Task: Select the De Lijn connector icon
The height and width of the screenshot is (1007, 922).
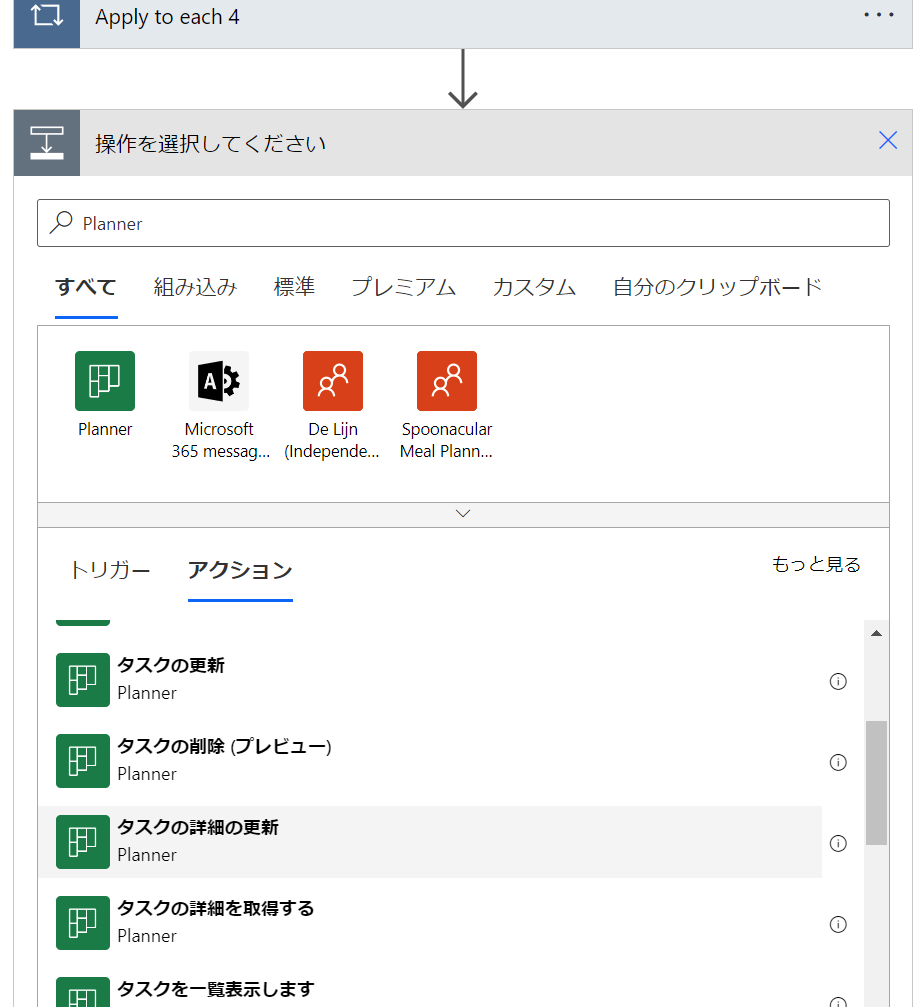Action: pos(333,381)
